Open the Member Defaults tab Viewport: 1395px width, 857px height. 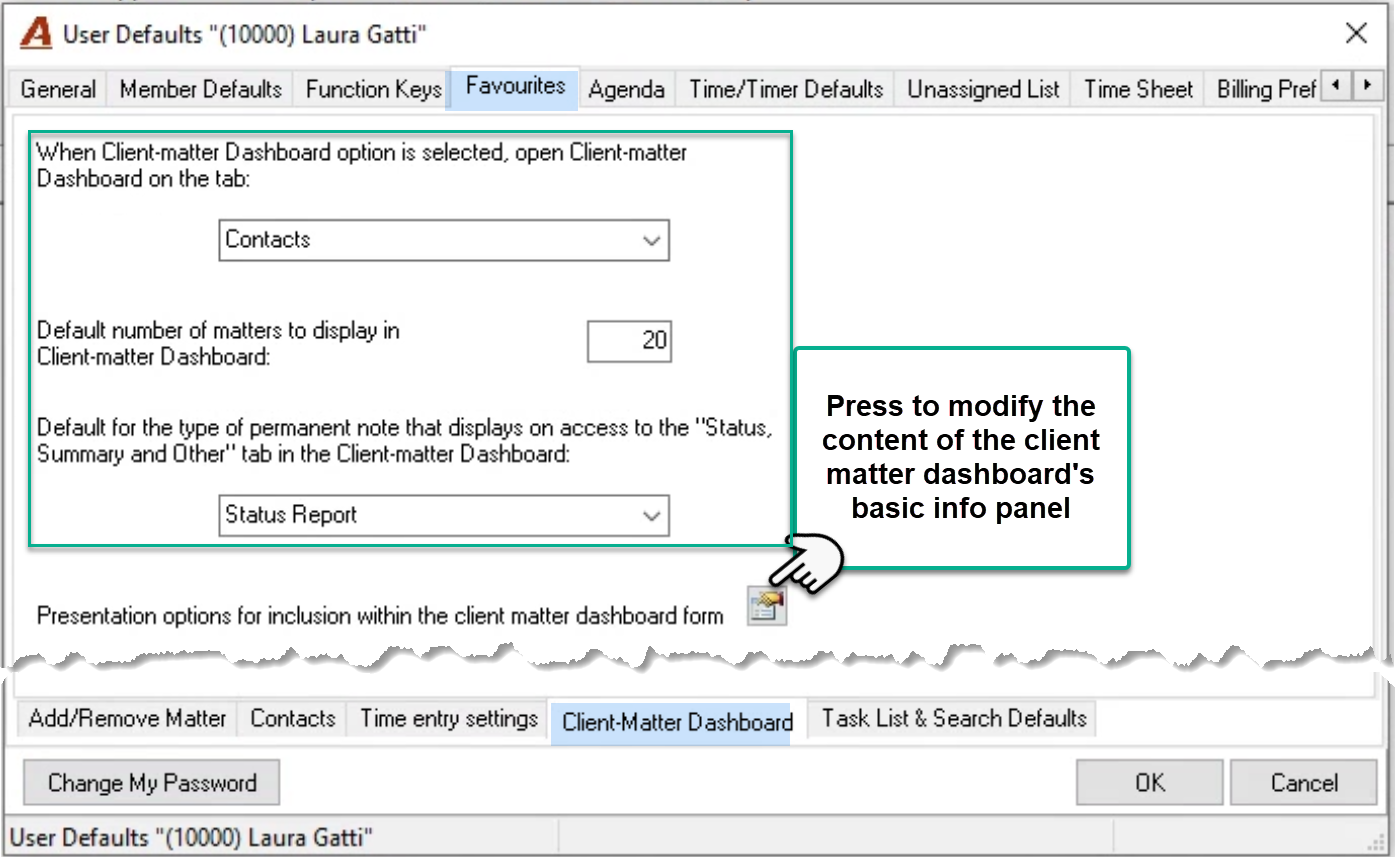pyautogui.click(x=200, y=89)
